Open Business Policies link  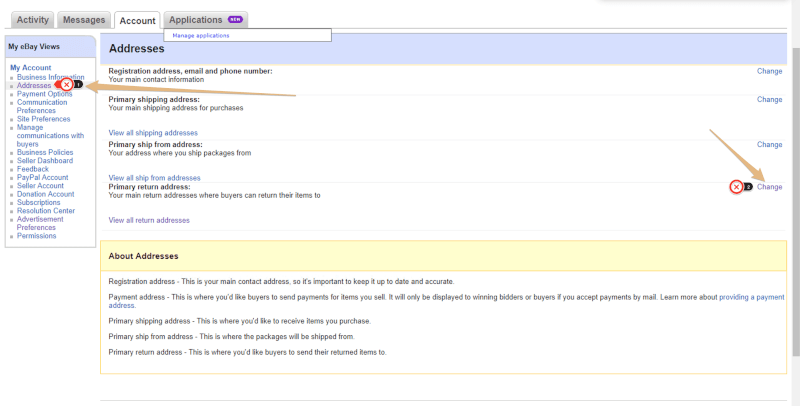45,152
